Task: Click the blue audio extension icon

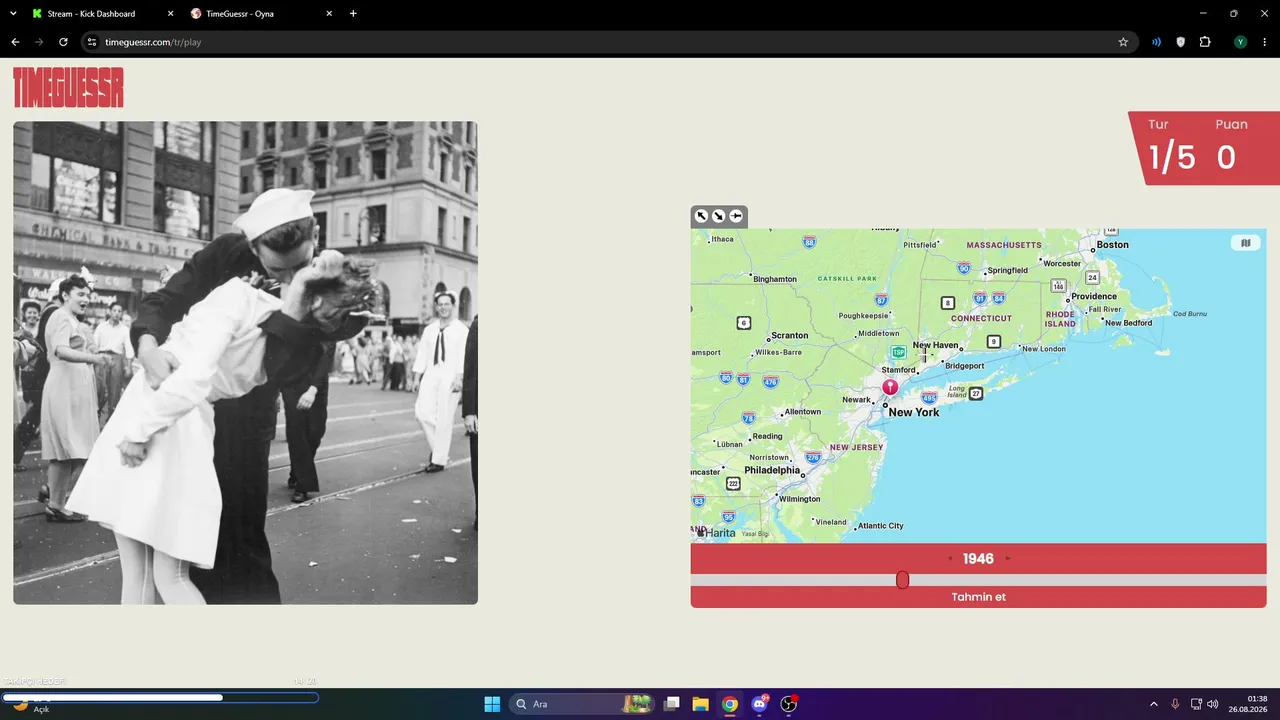Action: pos(1156,42)
